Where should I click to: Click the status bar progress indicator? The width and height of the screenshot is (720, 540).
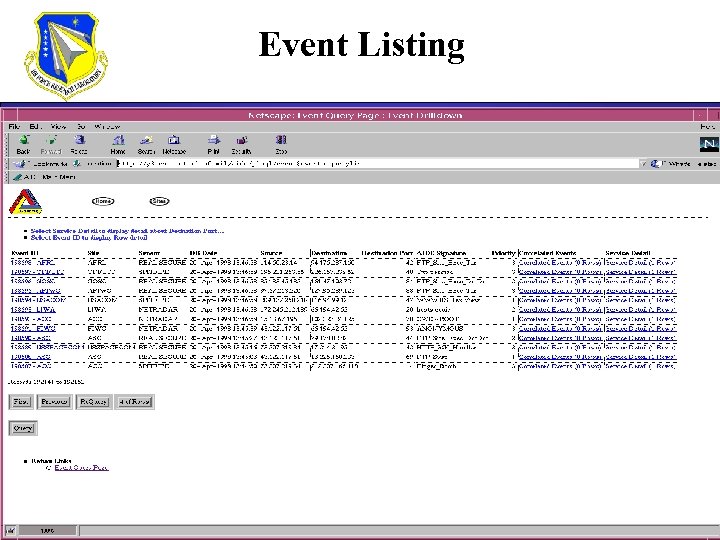point(47,530)
